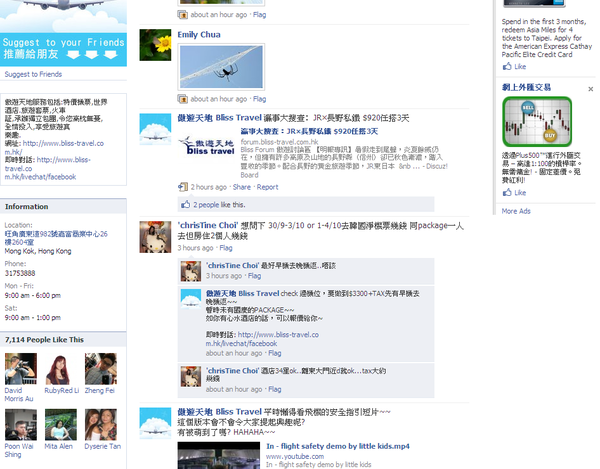Click the 'Suggest to Friends' link
This screenshot has height=469, width=600.
point(33,75)
